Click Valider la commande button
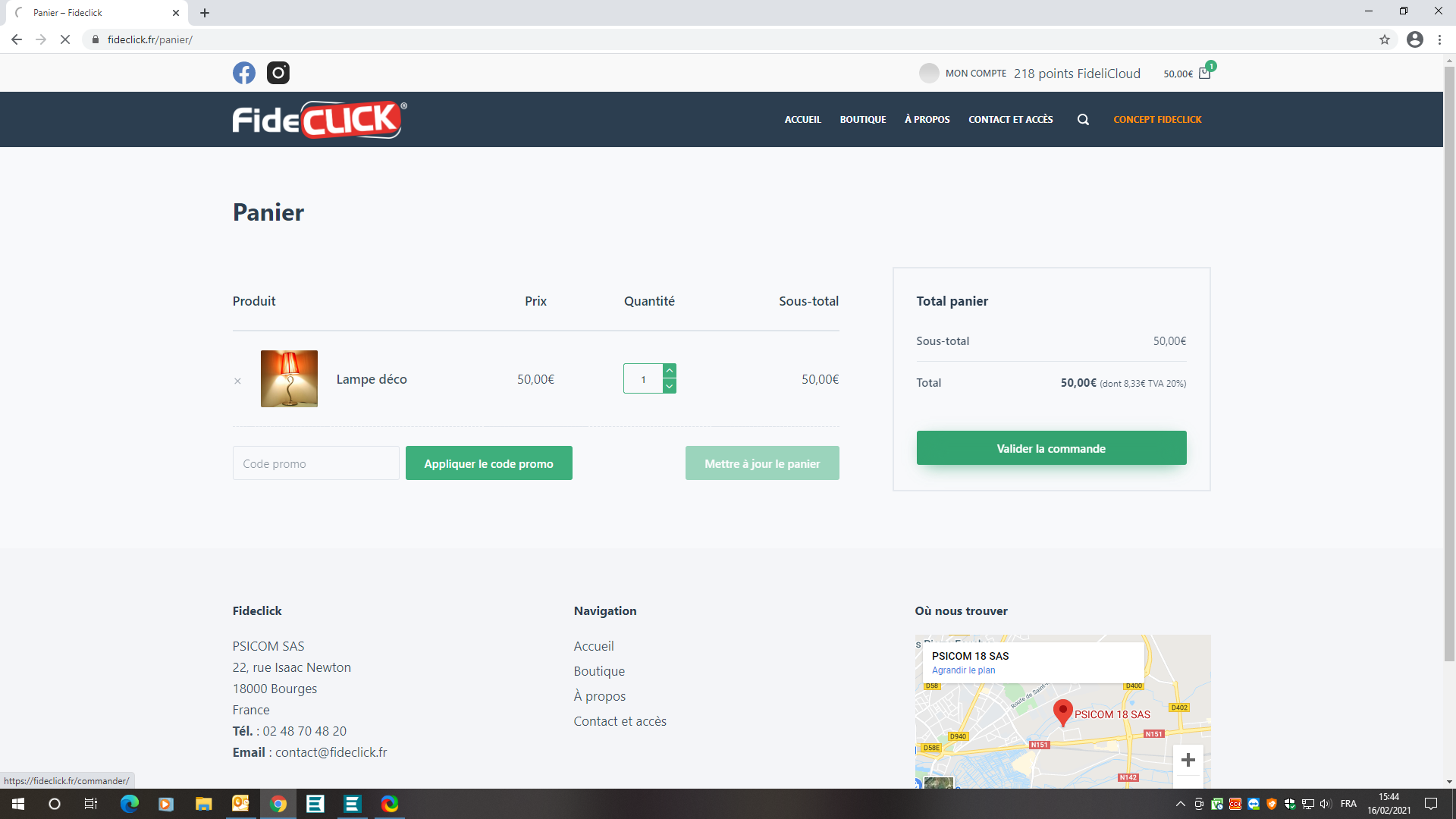The width and height of the screenshot is (1456, 819). (1051, 448)
